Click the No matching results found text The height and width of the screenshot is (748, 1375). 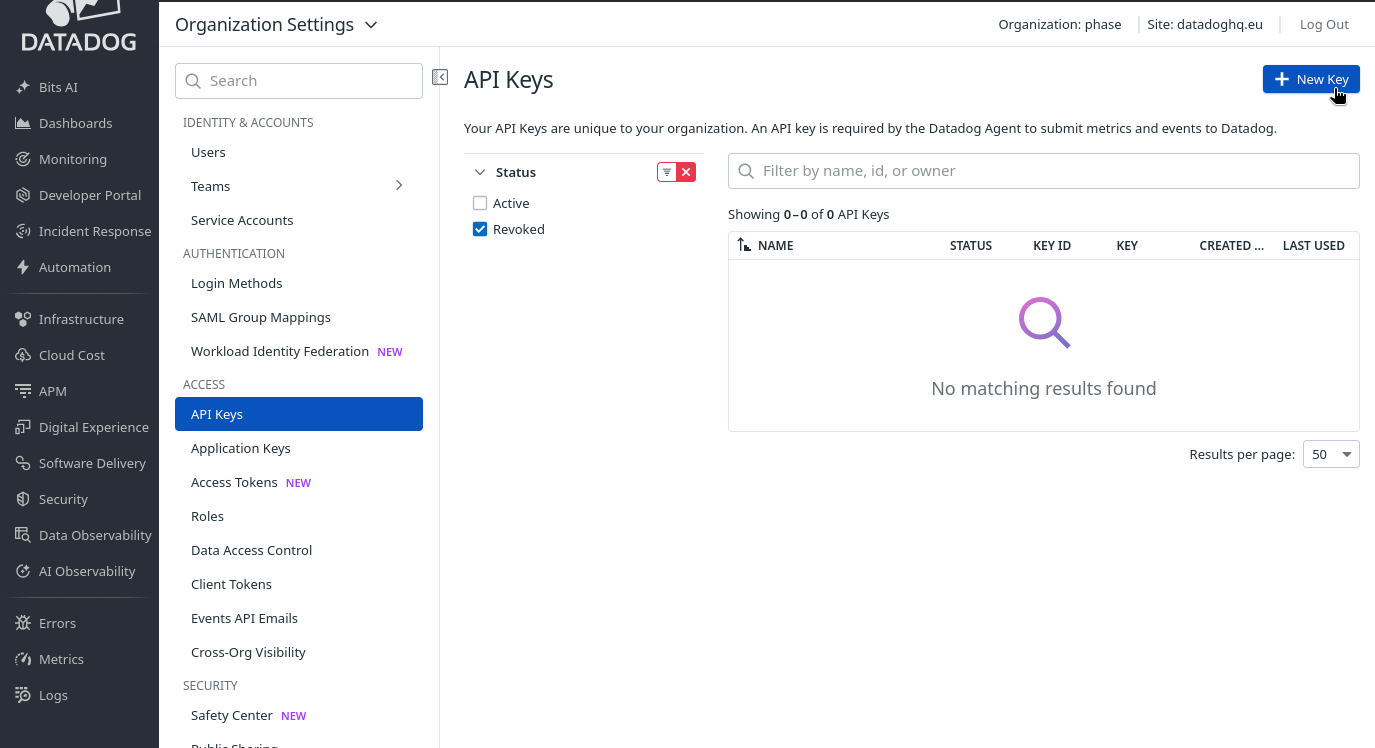(x=1044, y=388)
